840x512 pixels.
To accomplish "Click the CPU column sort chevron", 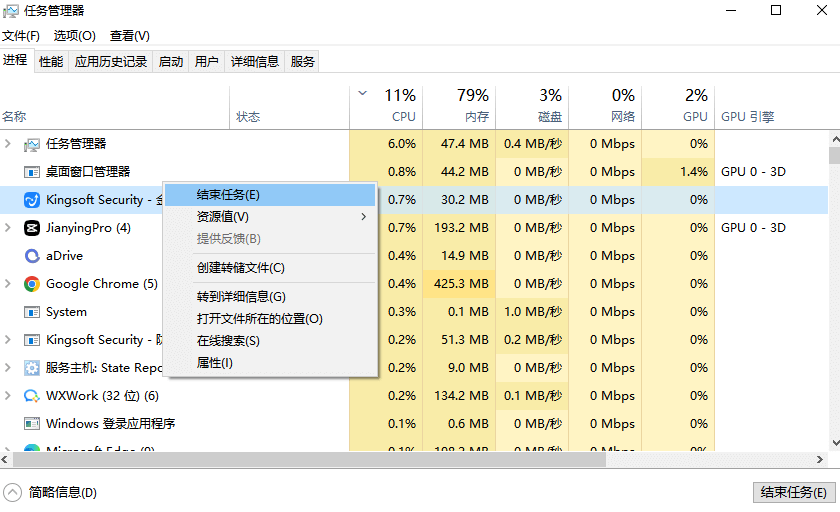I will tap(363, 93).
